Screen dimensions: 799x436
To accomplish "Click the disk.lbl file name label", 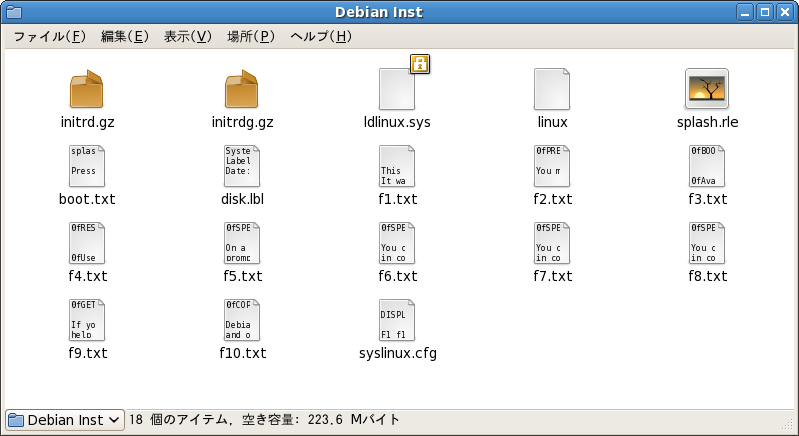I will [x=242, y=199].
